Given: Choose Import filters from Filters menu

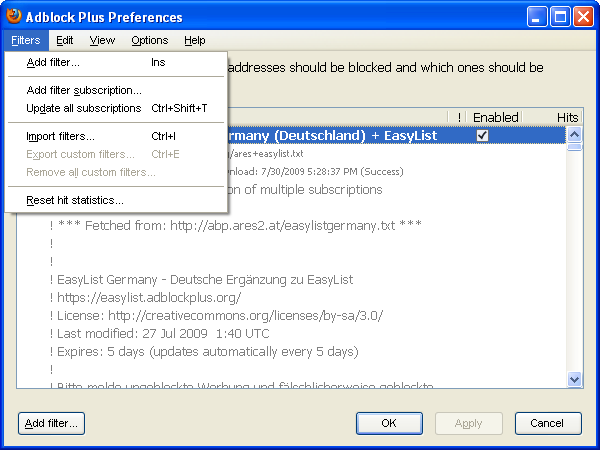Looking at the screenshot, I should point(60,136).
